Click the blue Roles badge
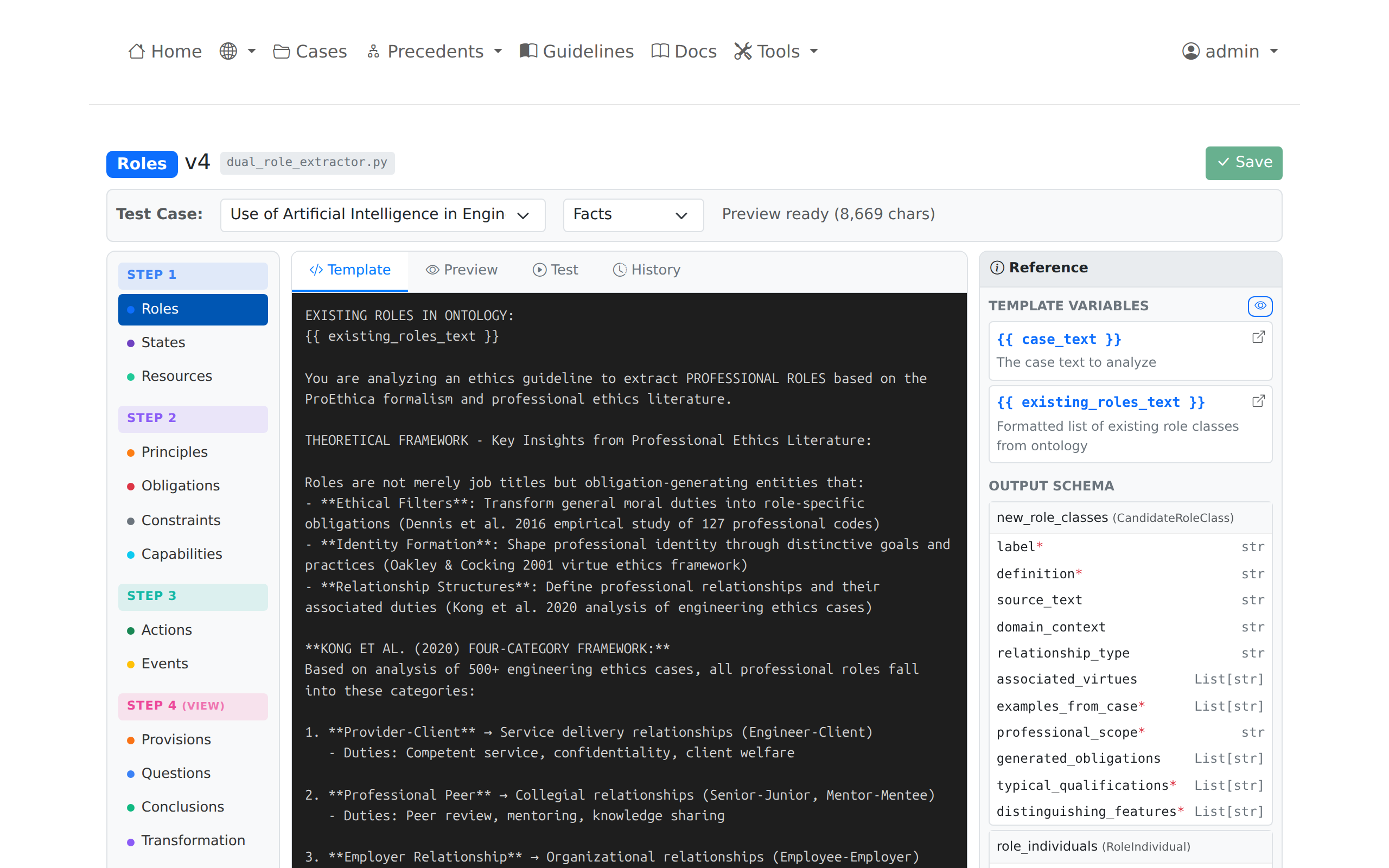The image size is (1389, 868). click(142, 164)
